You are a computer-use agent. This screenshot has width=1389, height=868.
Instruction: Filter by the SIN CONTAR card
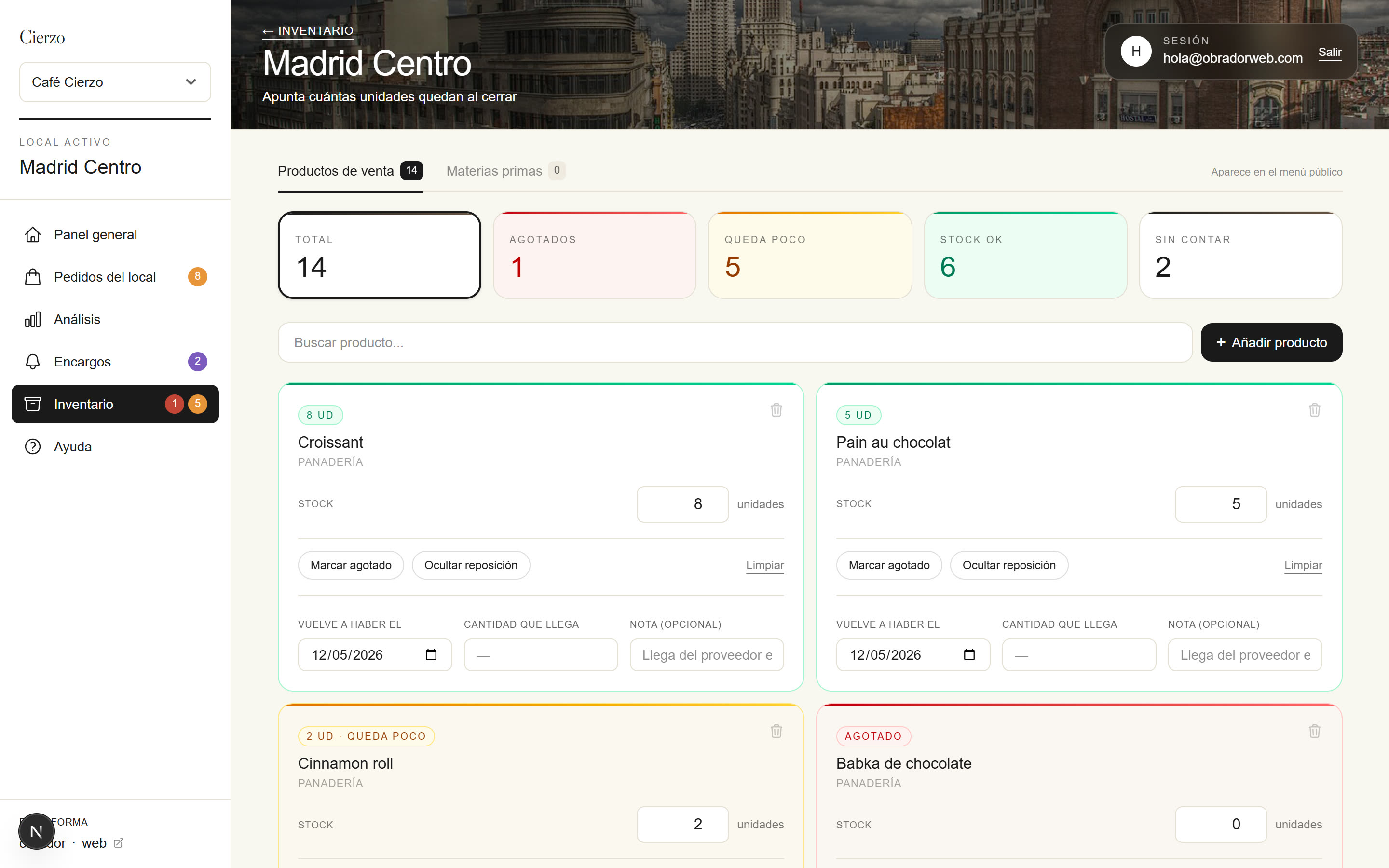coord(1241,256)
